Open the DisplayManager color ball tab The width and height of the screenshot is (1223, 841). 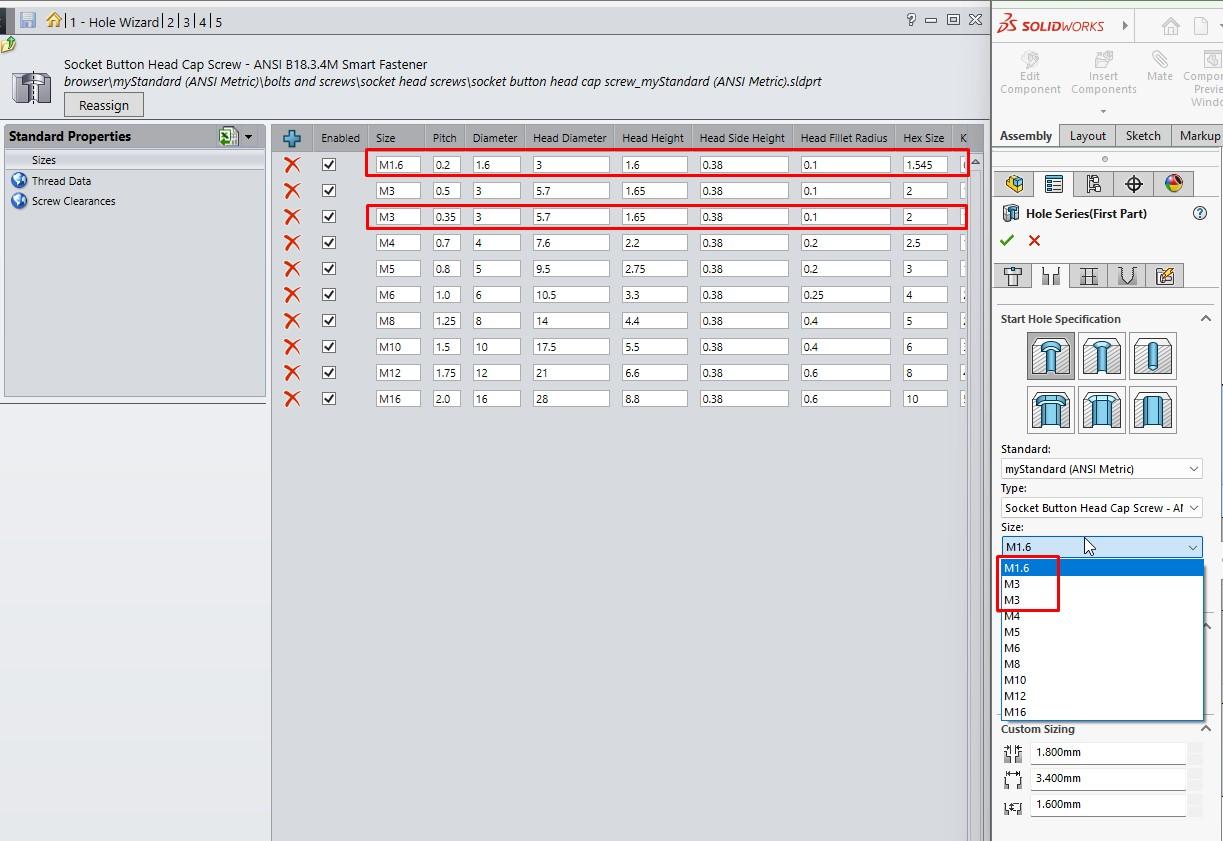pos(1174,184)
